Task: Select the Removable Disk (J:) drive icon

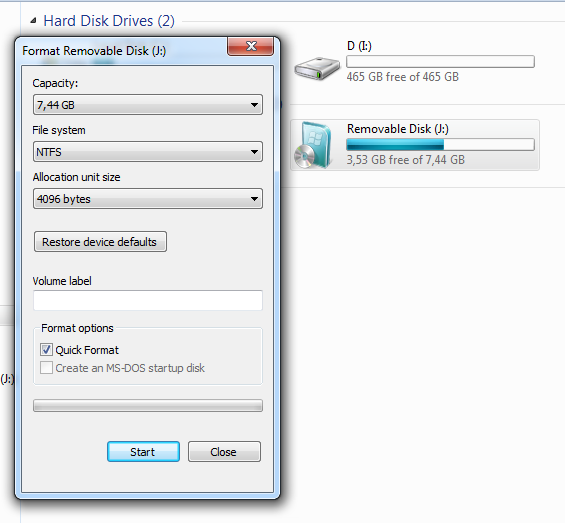Action: click(313, 145)
